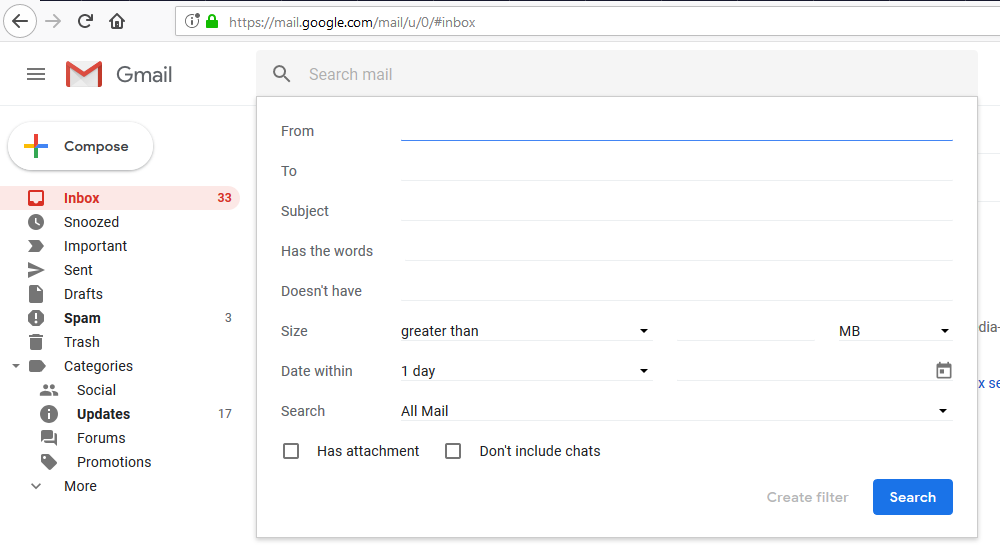1000x556 pixels.
Task: Open the Sent folder
Action: point(78,270)
